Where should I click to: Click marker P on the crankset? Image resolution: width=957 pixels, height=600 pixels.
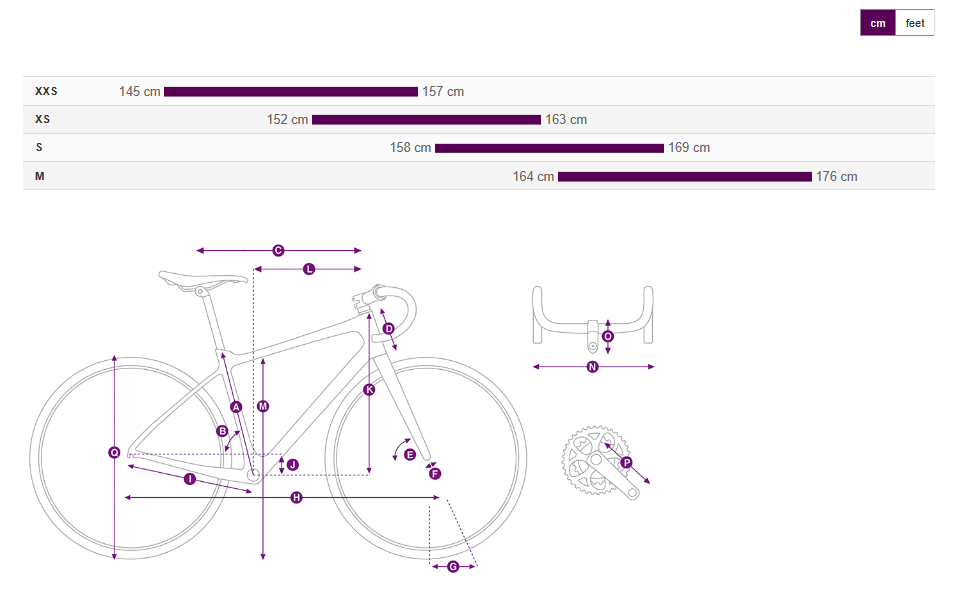point(627,463)
